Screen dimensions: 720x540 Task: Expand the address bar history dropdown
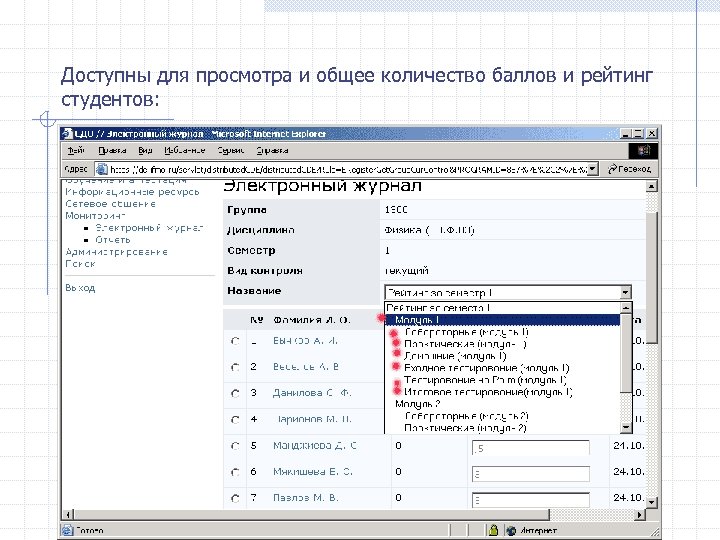(x=593, y=169)
